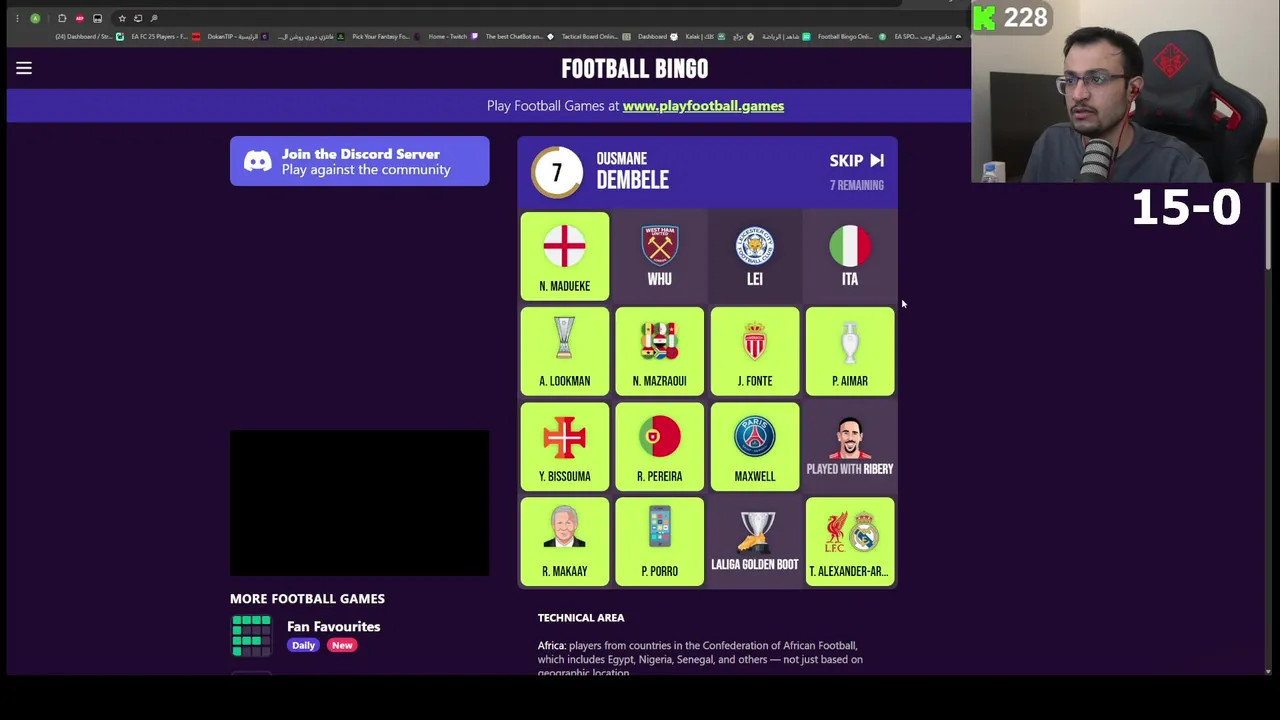Select the LEI Leicester crest tile
Viewport: 1280px width, 720px height.
pos(754,256)
